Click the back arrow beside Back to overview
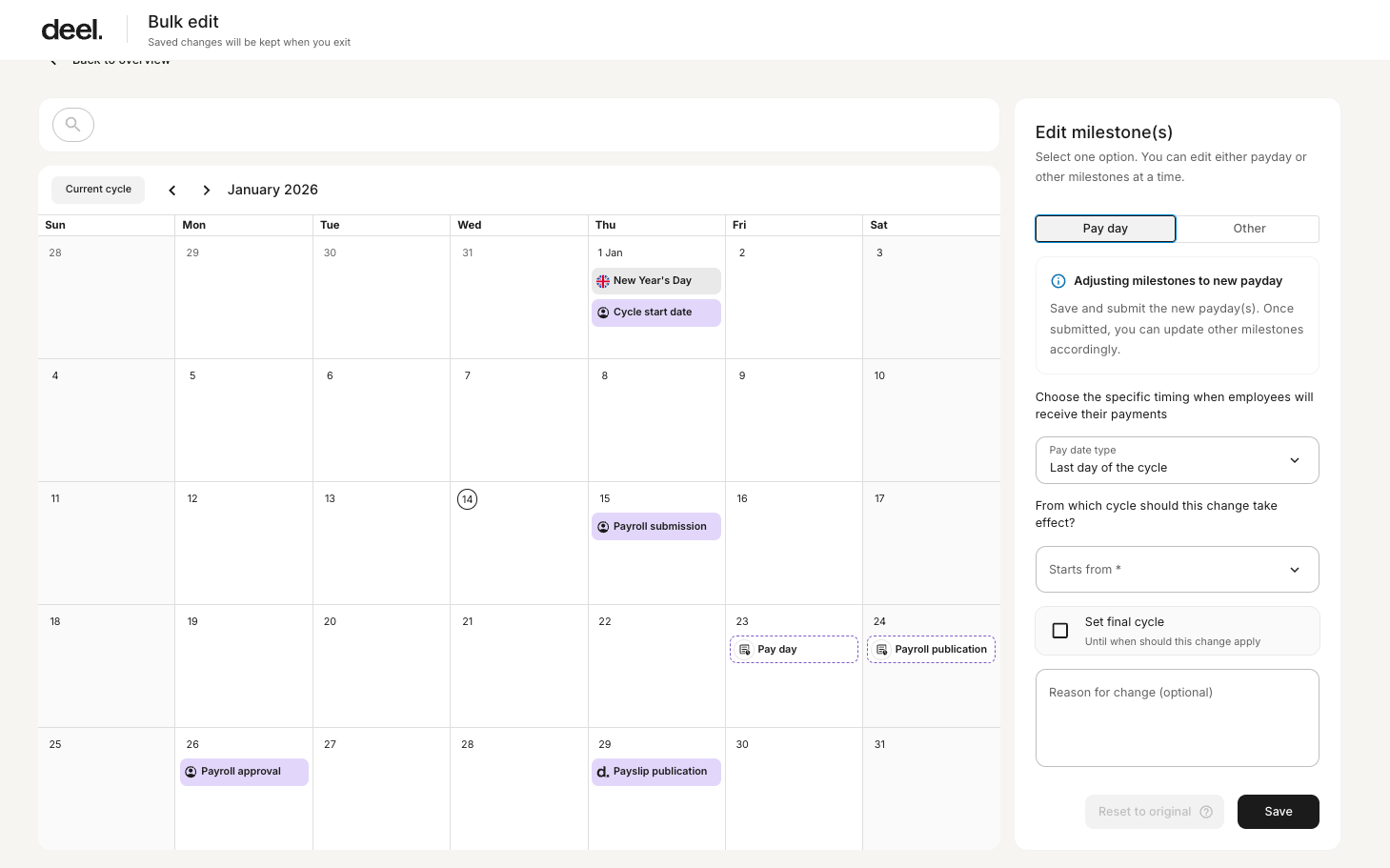Screen dimensions: 1390x868 (x=52, y=59)
